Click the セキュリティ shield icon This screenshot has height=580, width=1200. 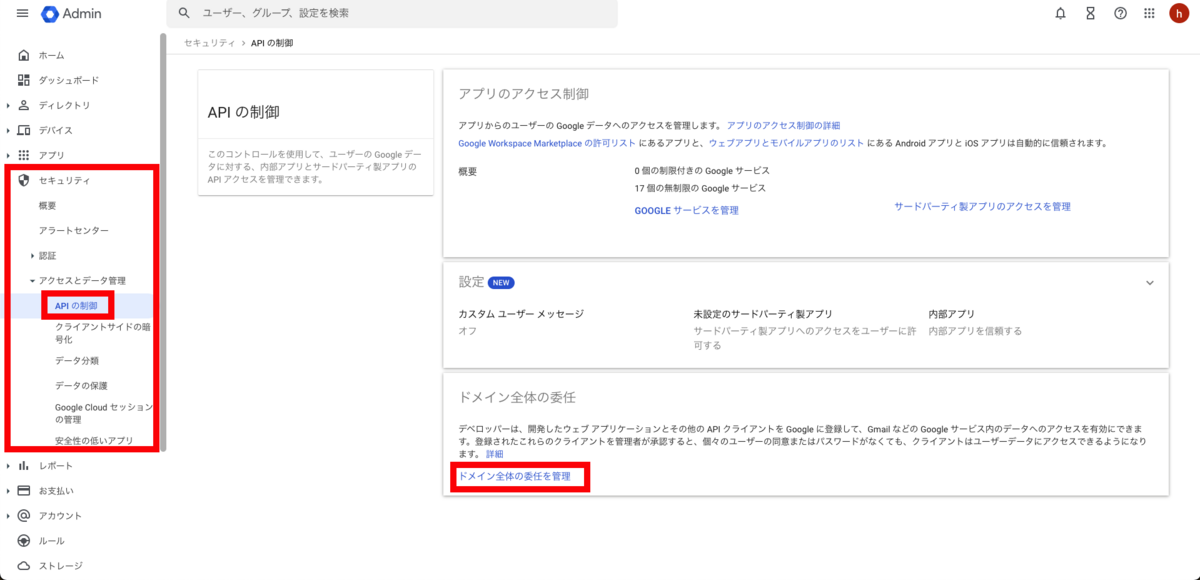[24, 180]
